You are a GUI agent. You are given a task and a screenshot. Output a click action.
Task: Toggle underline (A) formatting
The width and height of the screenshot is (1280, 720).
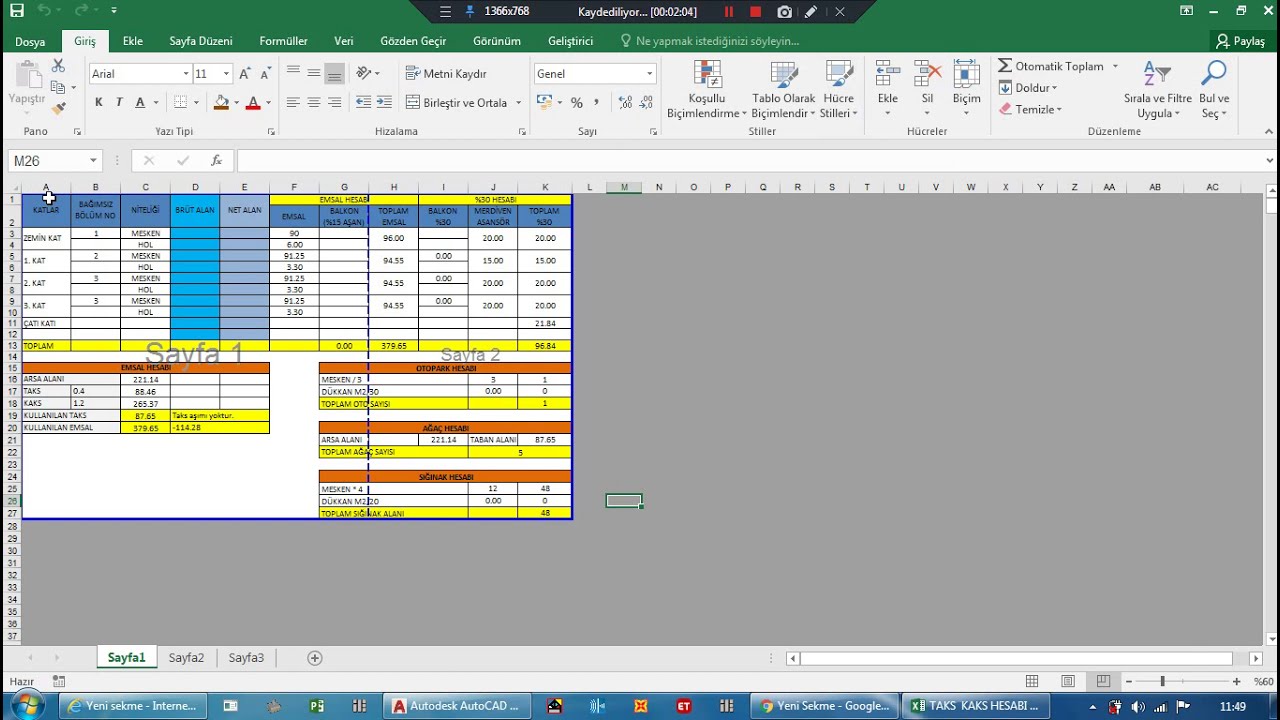140,102
